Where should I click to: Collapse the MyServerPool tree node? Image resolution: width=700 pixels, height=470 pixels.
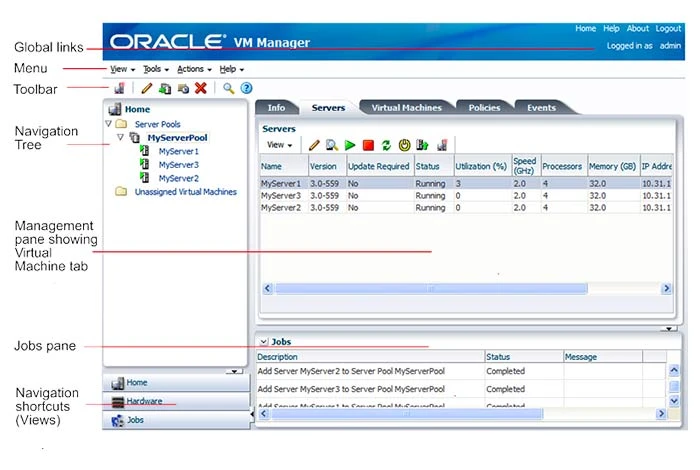[x=120, y=137]
